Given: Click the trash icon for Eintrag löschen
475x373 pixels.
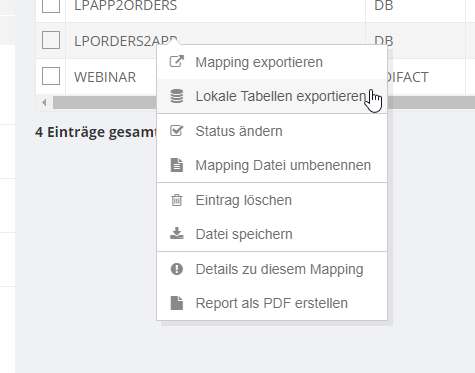Looking at the screenshot, I should click(177, 200).
